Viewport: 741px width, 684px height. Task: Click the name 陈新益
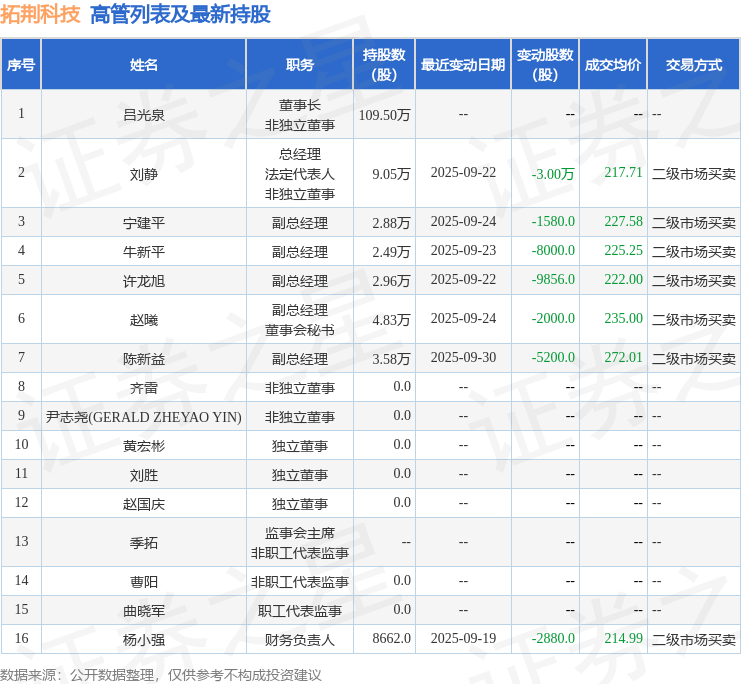[x=144, y=359]
